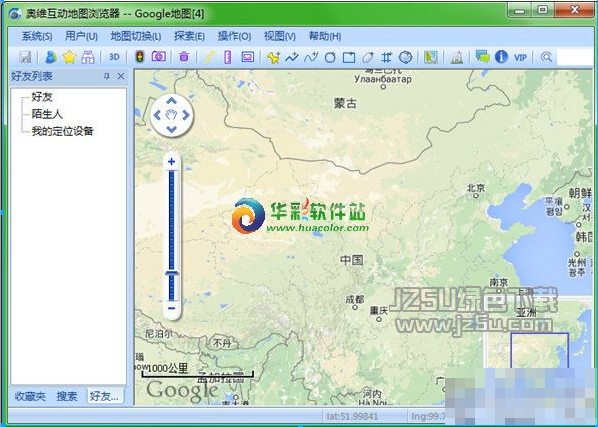Click the purple picture frame icon
Viewport: 598px width, 427px height.
pyautogui.click(x=248, y=57)
